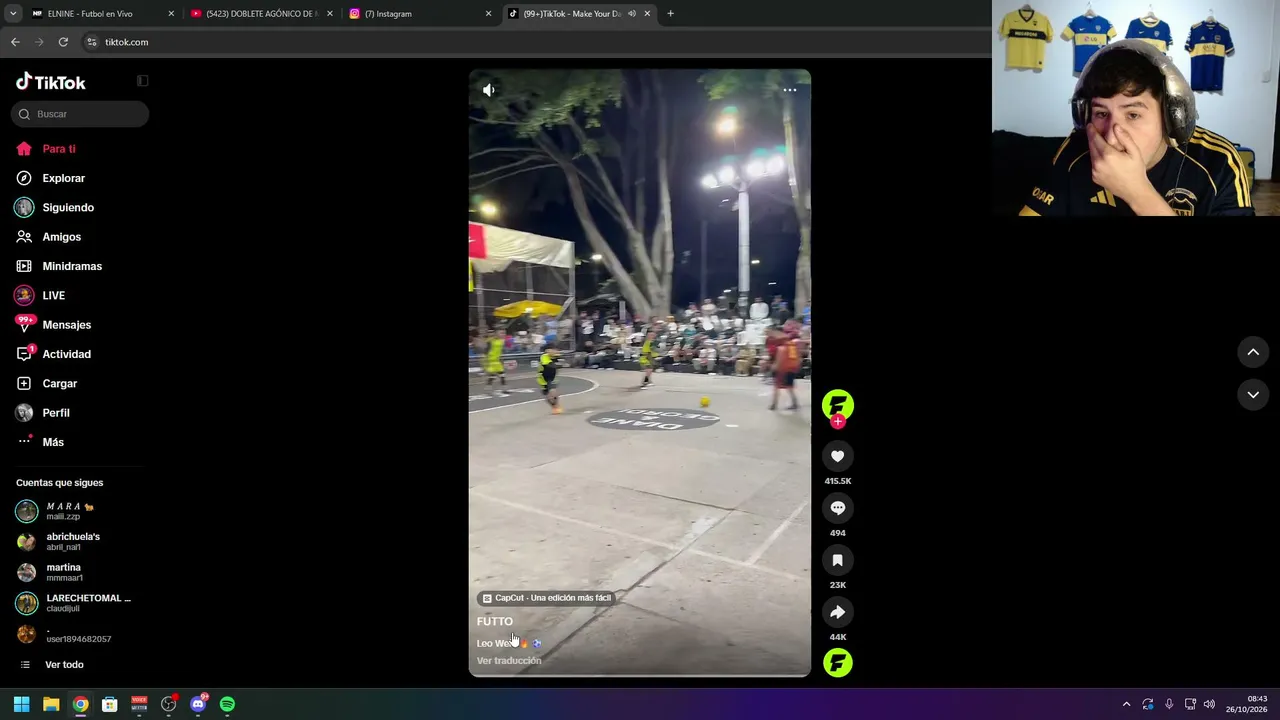Open the video's three-dot options menu

point(790,90)
